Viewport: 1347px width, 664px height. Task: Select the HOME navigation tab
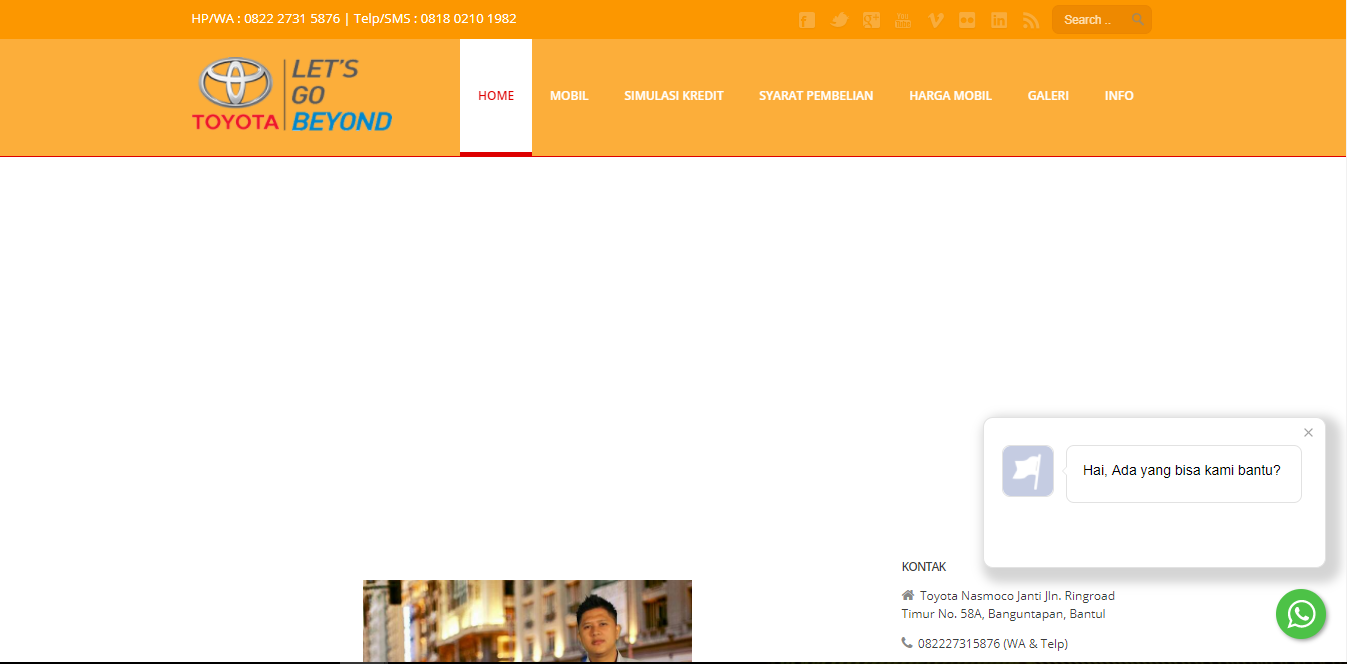click(496, 96)
